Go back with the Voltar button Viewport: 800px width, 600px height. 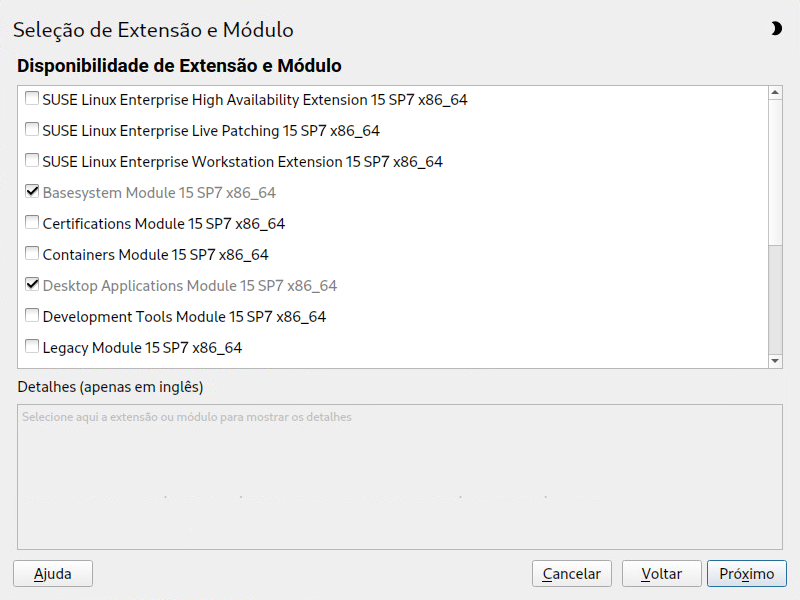[x=661, y=574]
